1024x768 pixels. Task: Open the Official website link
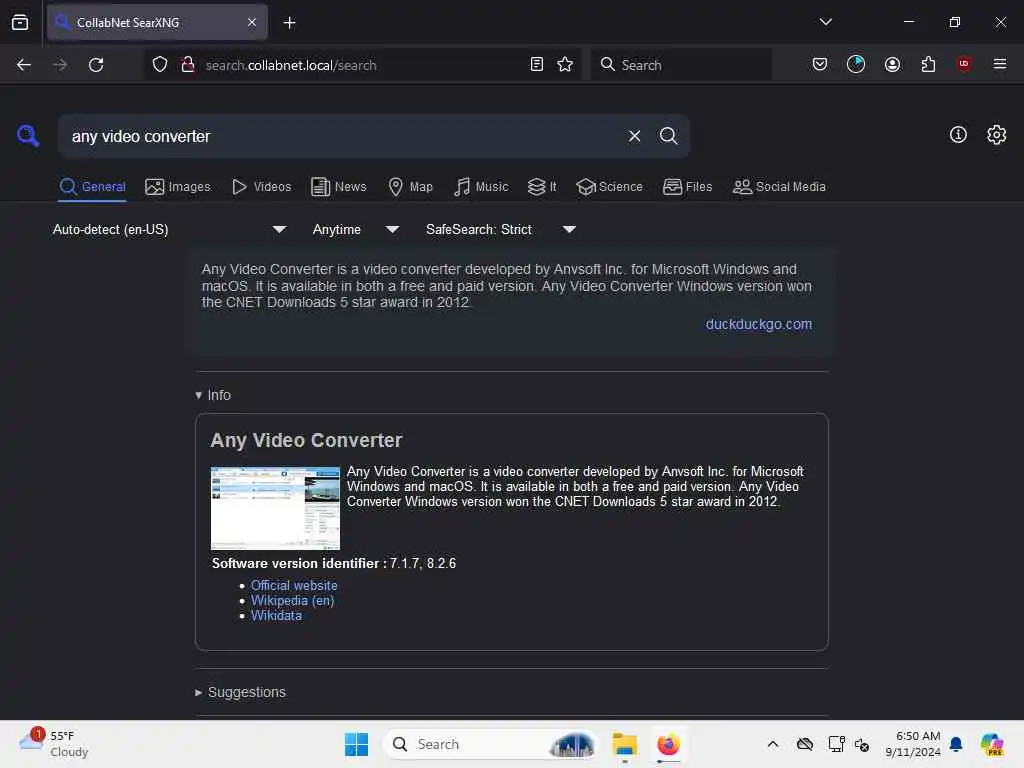[294, 585]
